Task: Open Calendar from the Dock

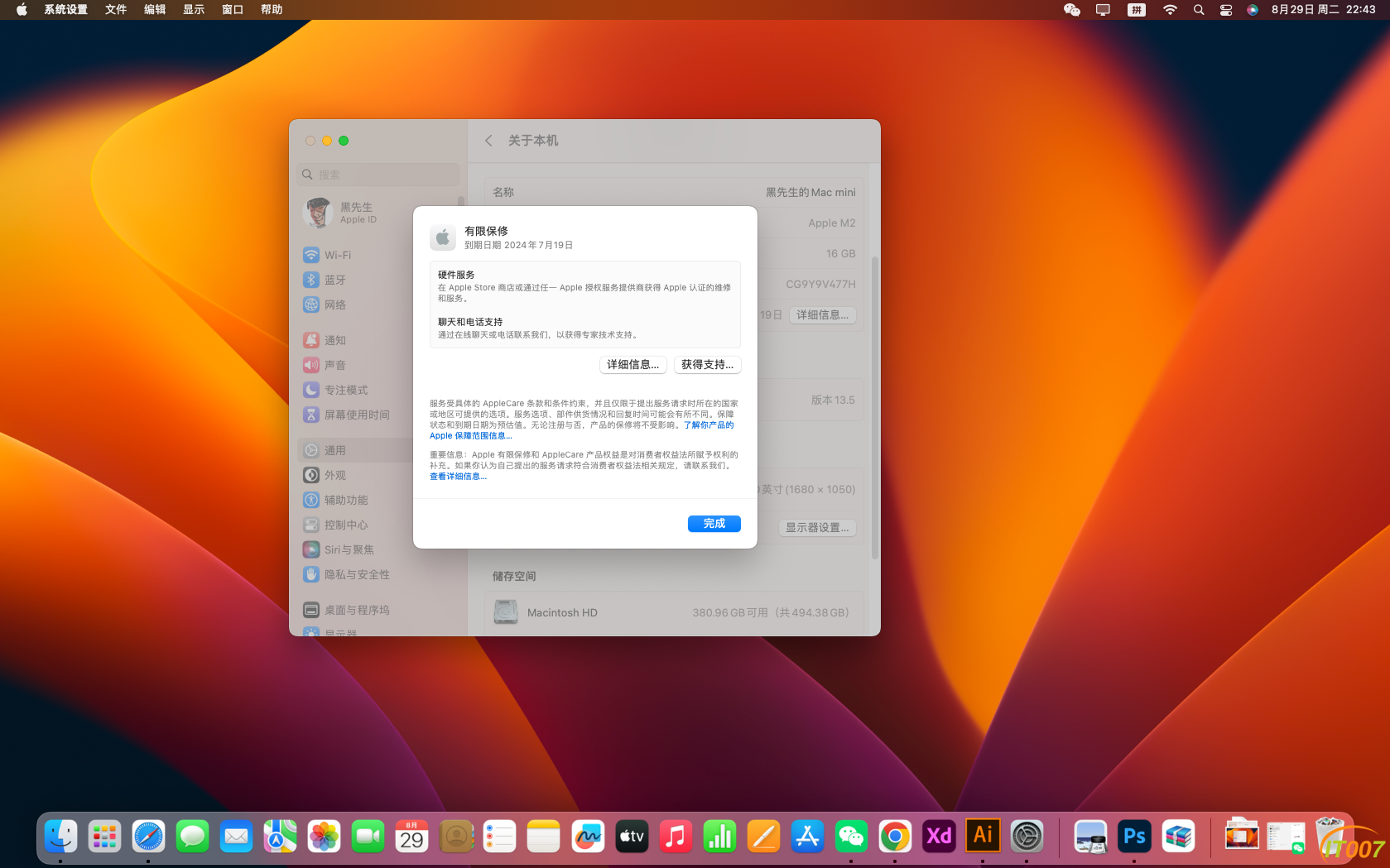Action: pos(411,837)
